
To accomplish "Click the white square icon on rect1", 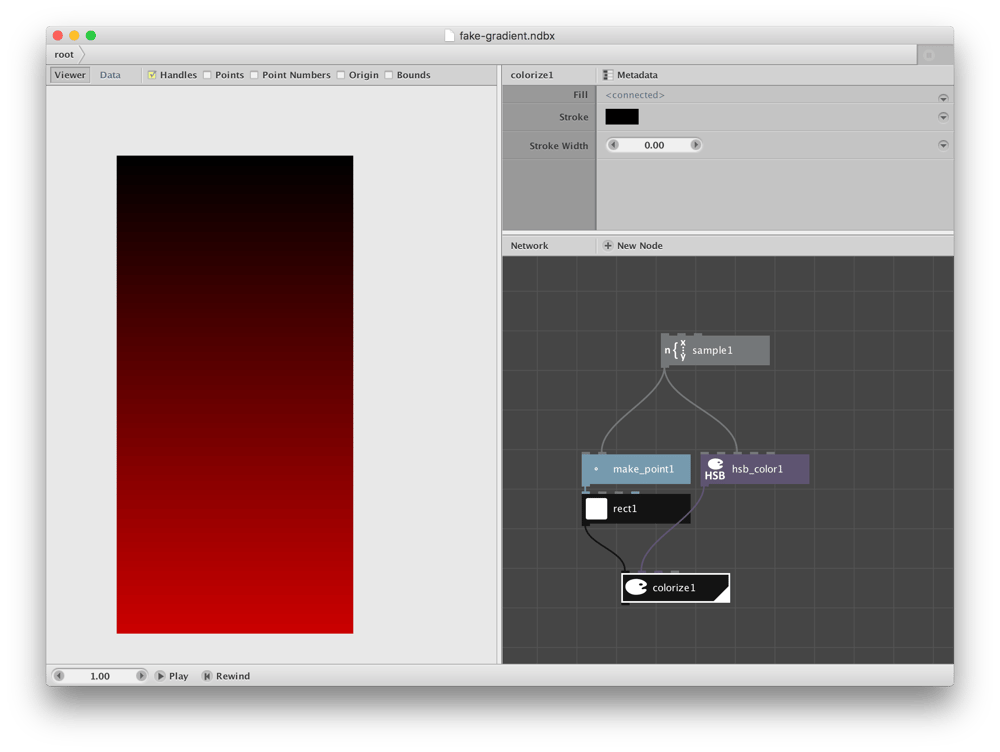I will pyautogui.click(x=596, y=509).
